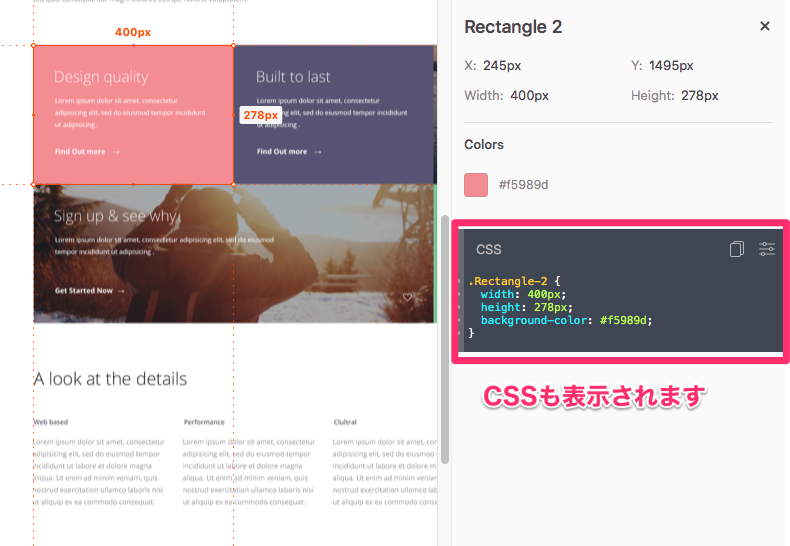Screen dimensions: 790x546
Task: Click the Get Started Now link
Action: [x=90, y=291]
